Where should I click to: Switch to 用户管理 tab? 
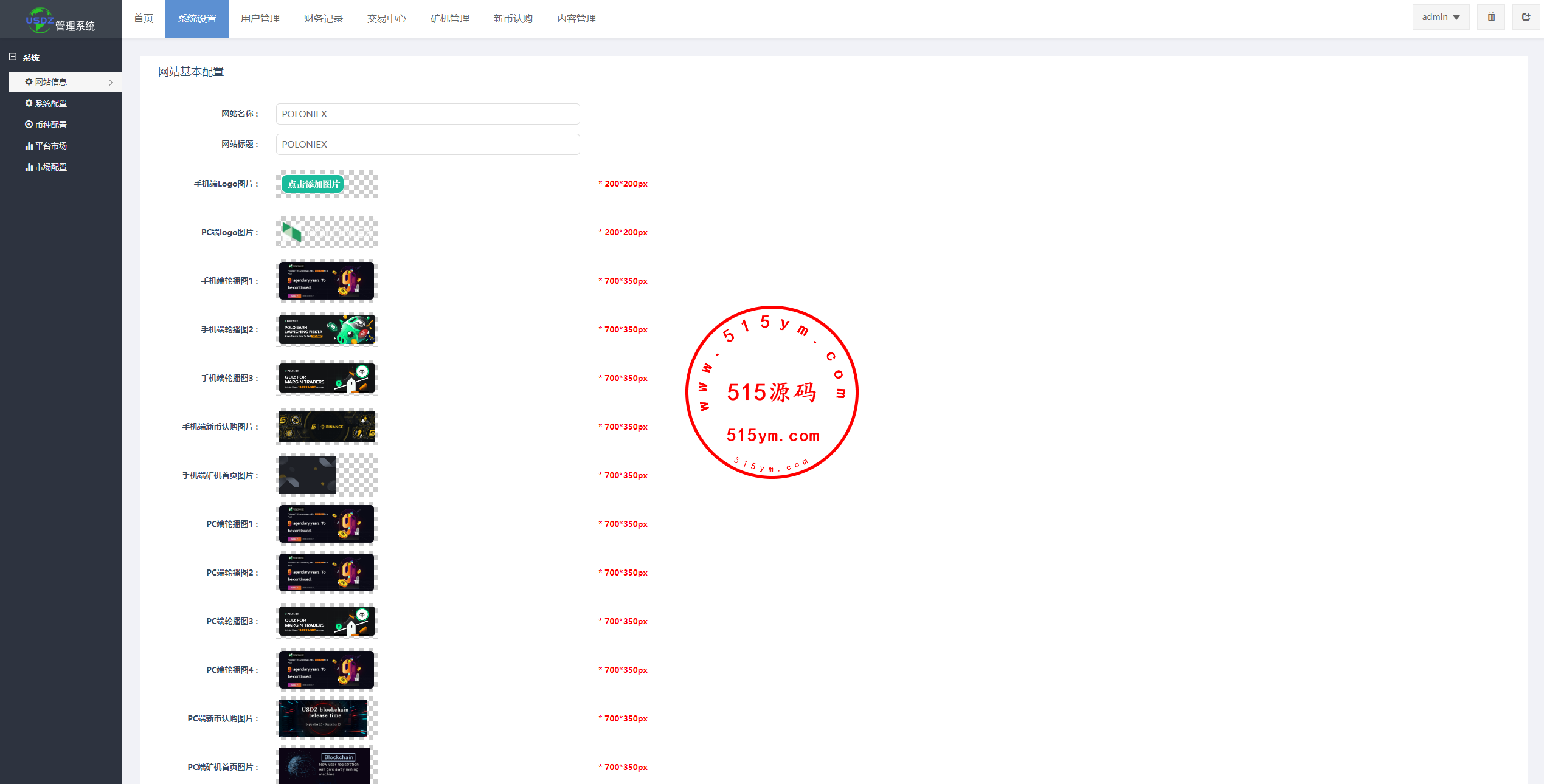[x=260, y=19]
